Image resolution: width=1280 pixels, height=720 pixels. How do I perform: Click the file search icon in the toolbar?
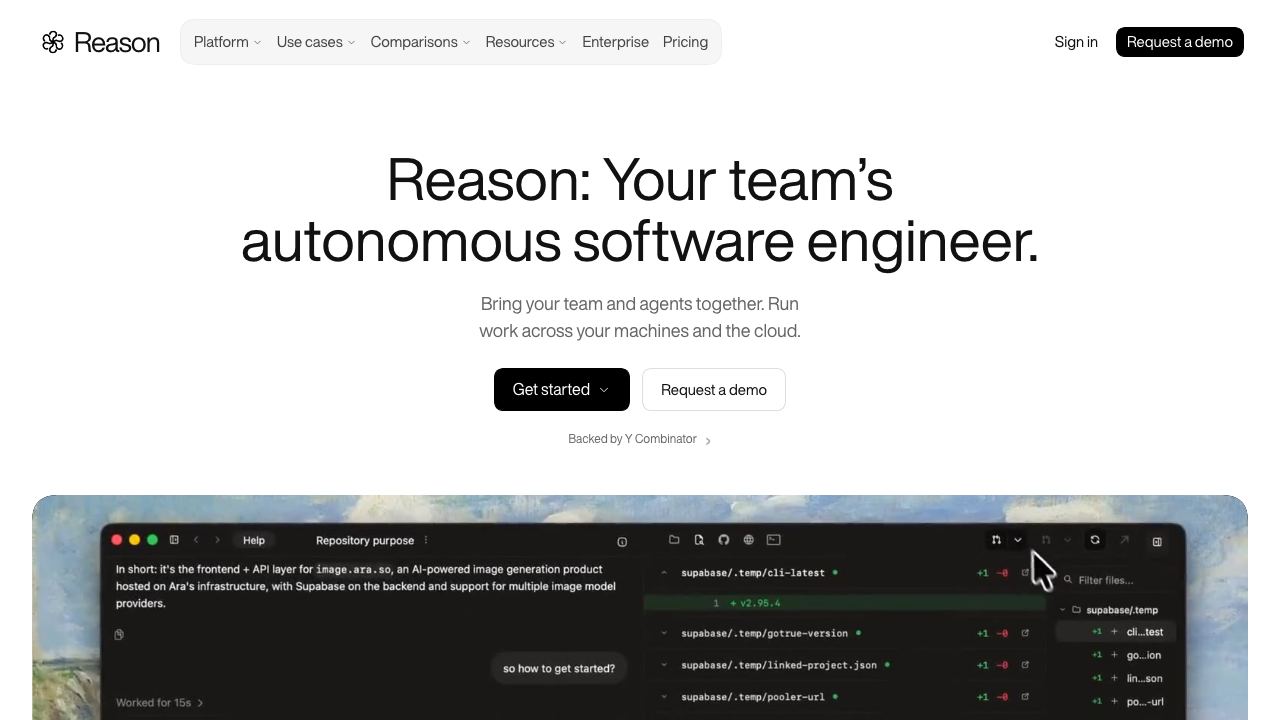(x=699, y=540)
